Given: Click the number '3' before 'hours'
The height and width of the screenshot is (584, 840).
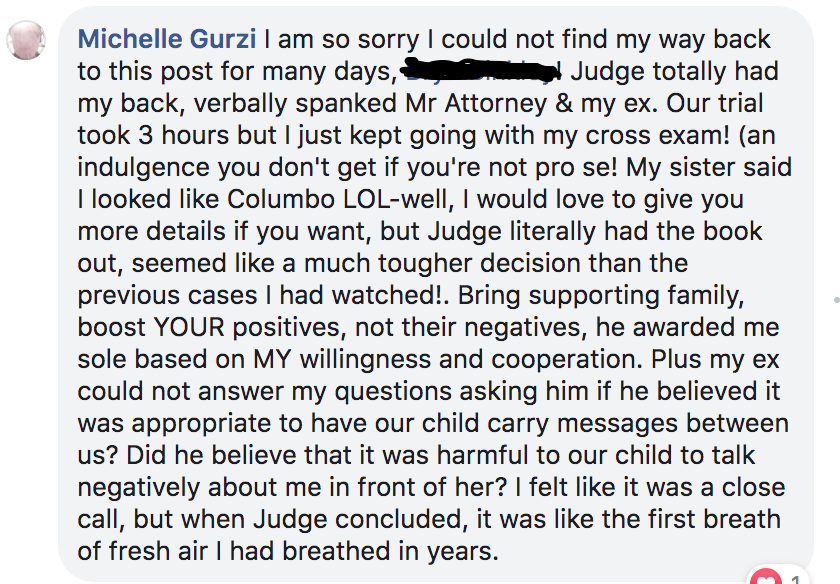Looking at the screenshot, I should point(146,136).
